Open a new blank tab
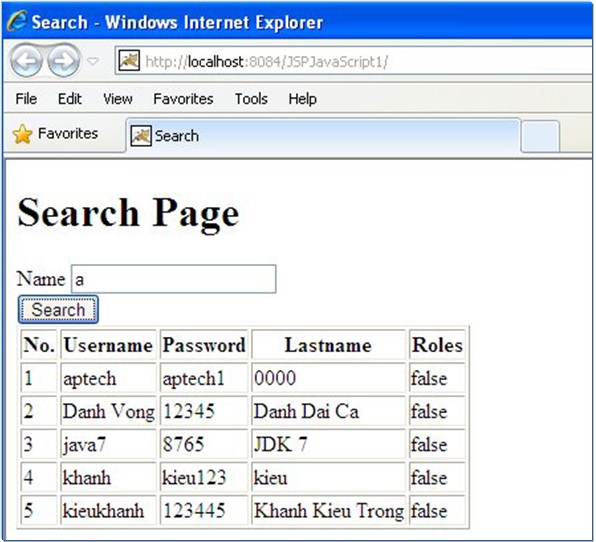Image resolution: width=596 pixels, height=542 pixels. tap(540, 136)
